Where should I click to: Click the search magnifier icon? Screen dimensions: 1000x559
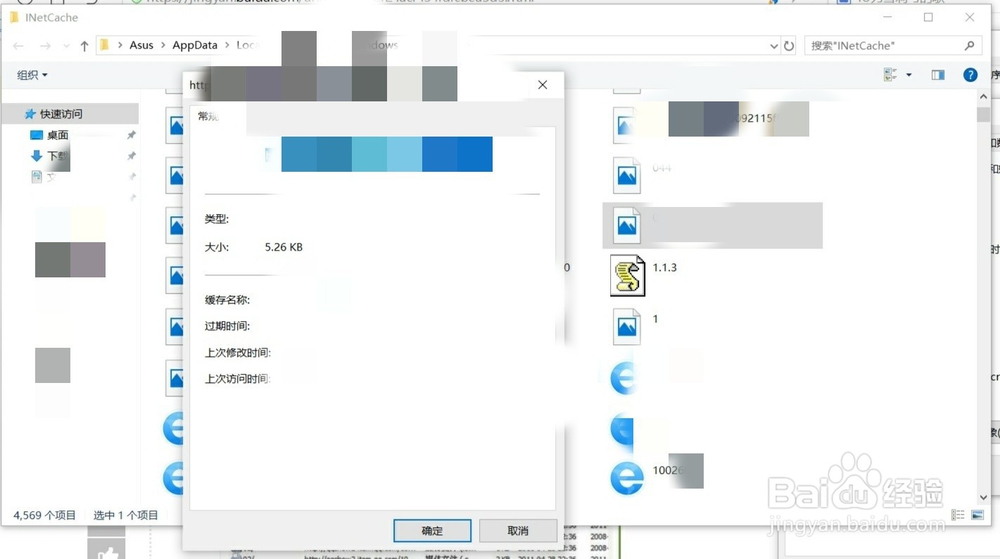click(x=969, y=46)
